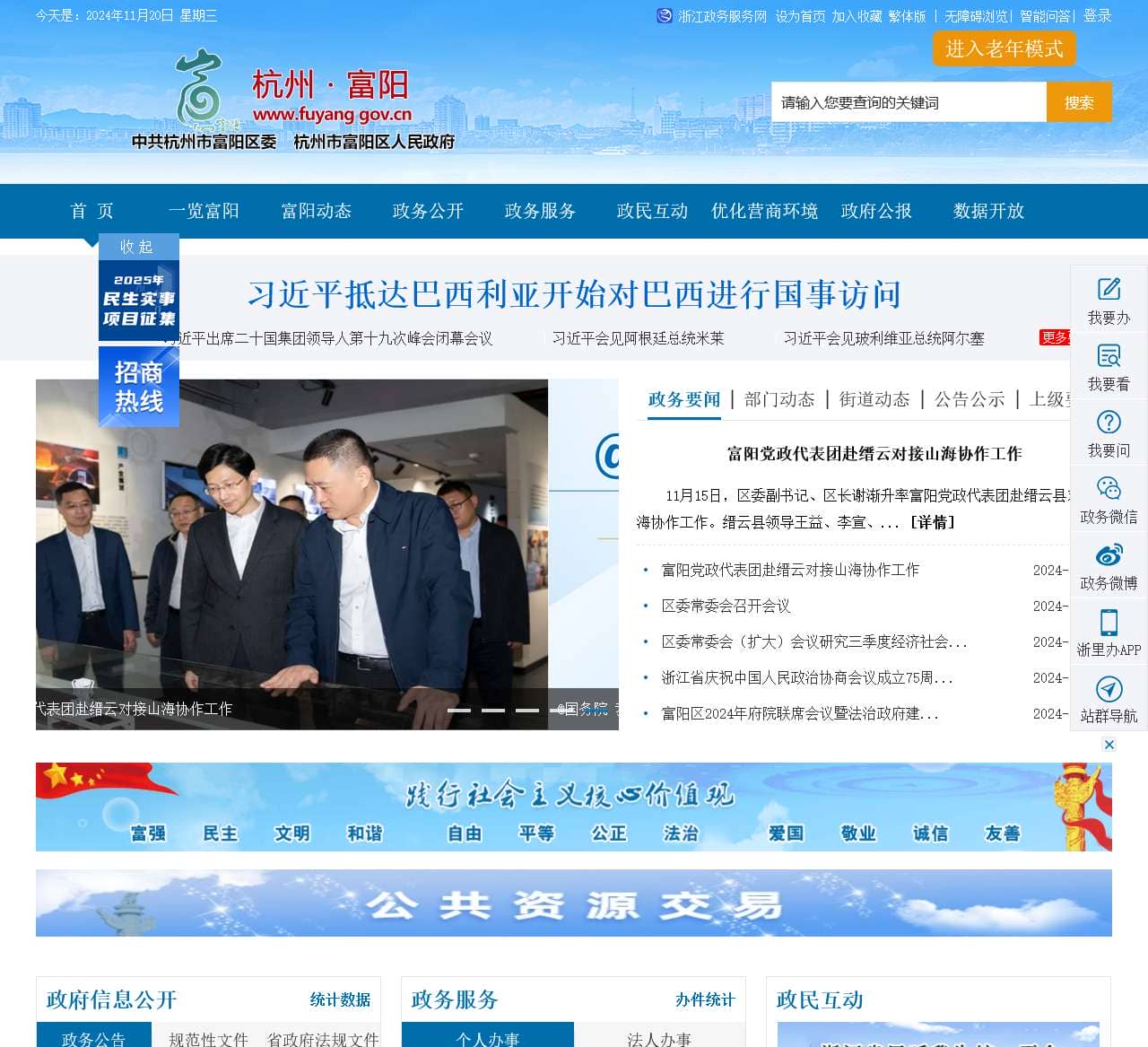The width and height of the screenshot is (1148, 1047).
Task: Click the [详情] details link
Action: (x=933, y=522)
